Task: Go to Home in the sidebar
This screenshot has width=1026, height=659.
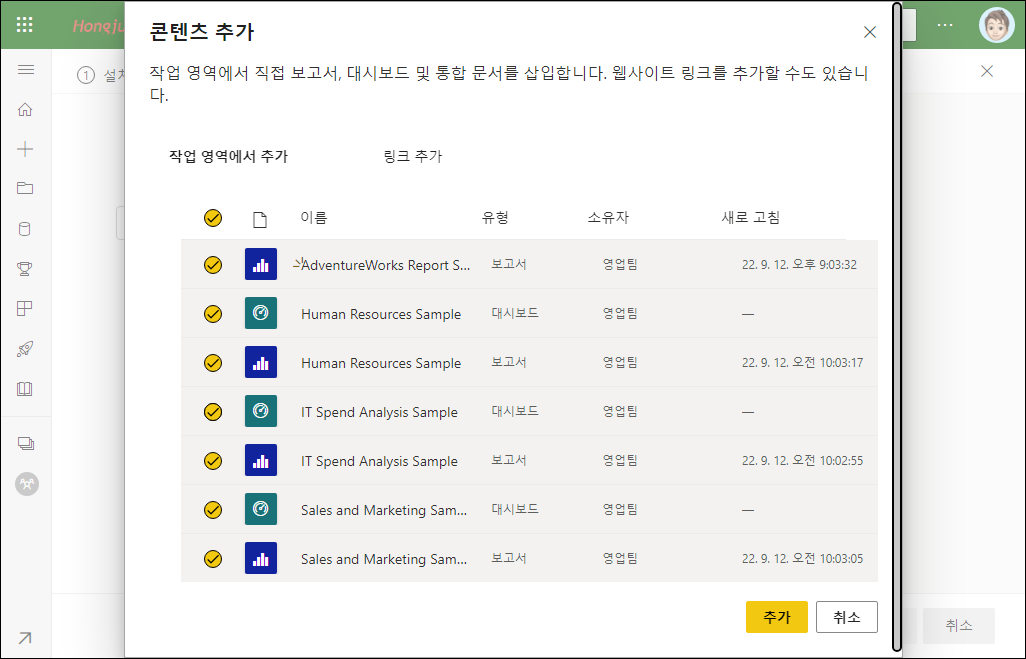Action: click(x=25, y=109)
